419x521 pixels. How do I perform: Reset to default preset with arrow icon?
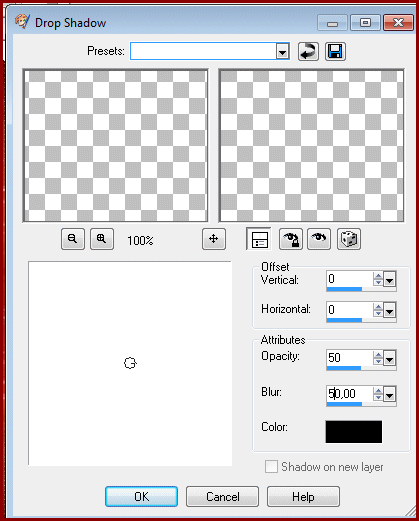tap(308, 52)
